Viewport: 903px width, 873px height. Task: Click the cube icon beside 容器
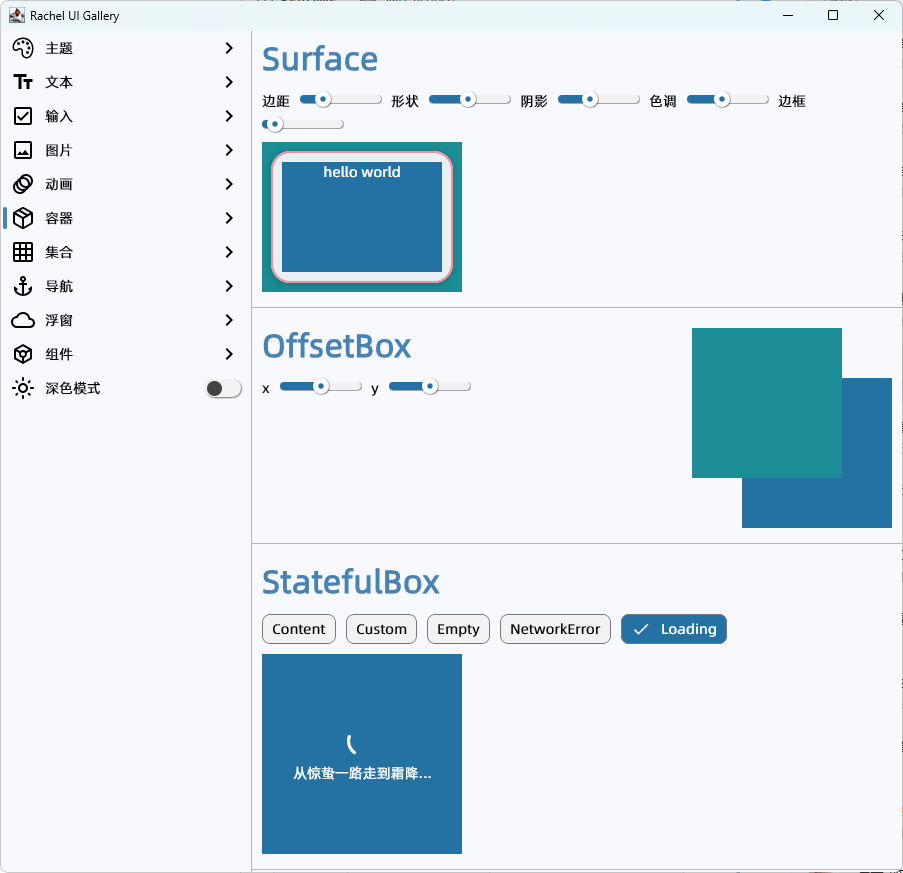pos(23,218)
